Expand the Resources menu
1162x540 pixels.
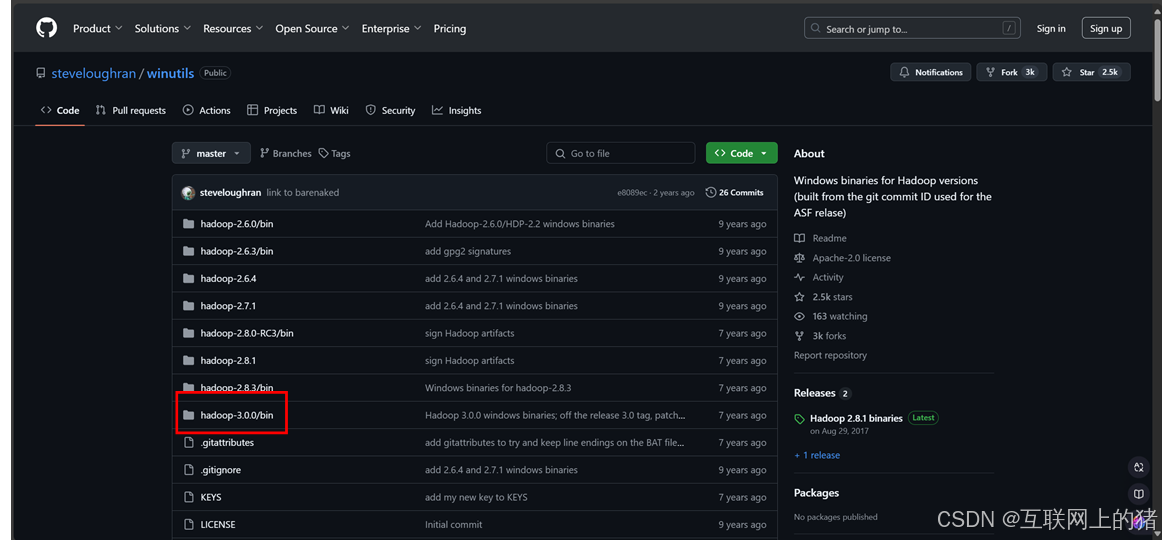click(233, 28)
